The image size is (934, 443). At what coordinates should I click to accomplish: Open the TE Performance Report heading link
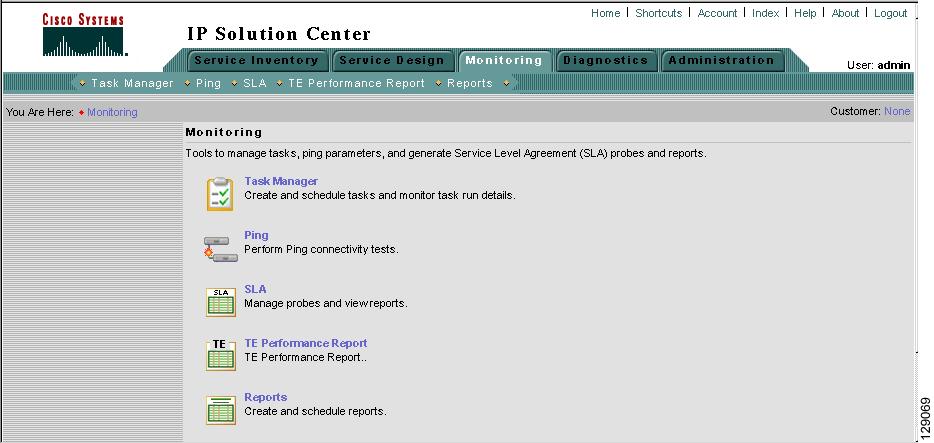306,343
